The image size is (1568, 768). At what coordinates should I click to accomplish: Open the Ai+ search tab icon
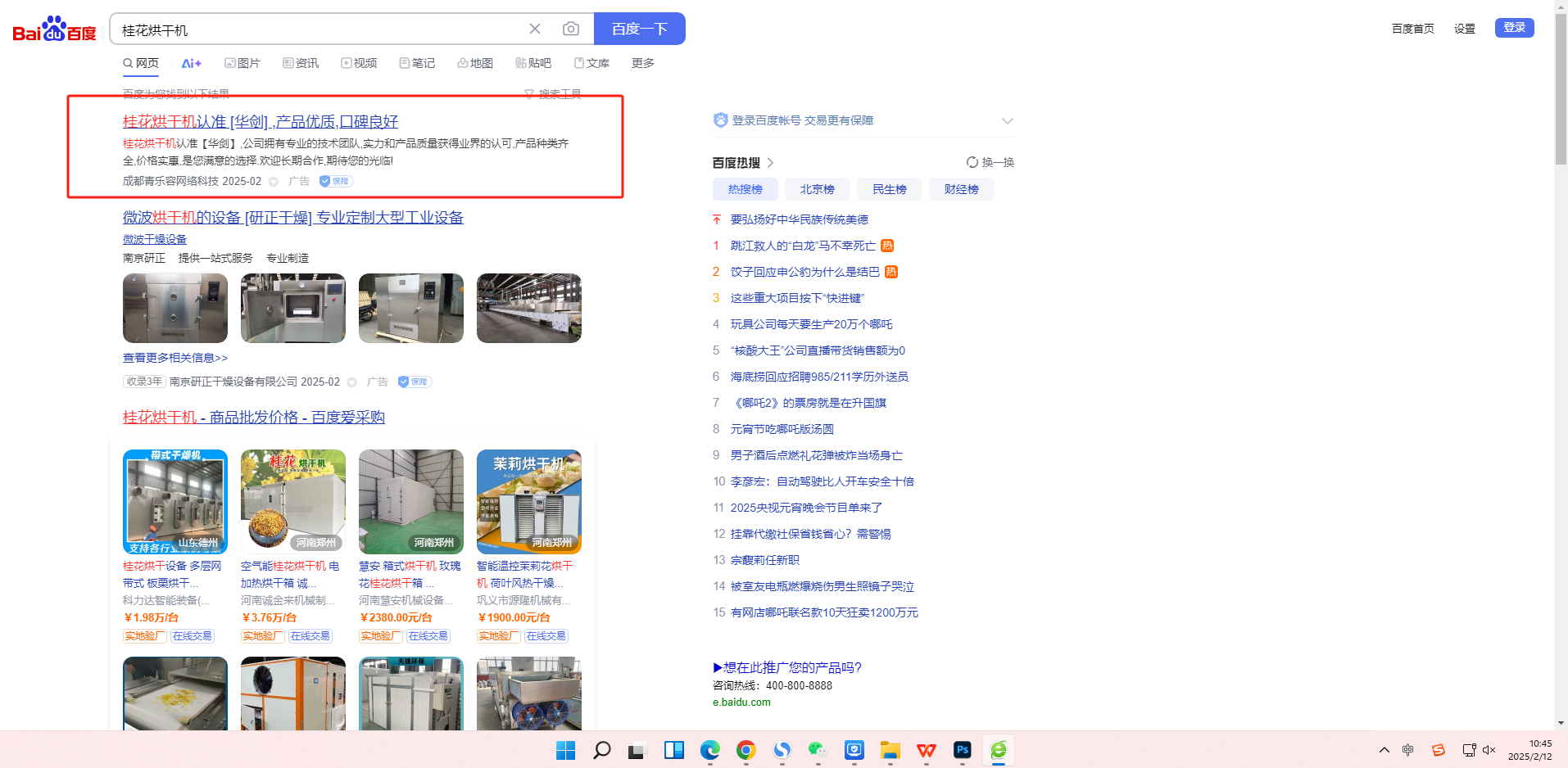click(x=191, y=63)
